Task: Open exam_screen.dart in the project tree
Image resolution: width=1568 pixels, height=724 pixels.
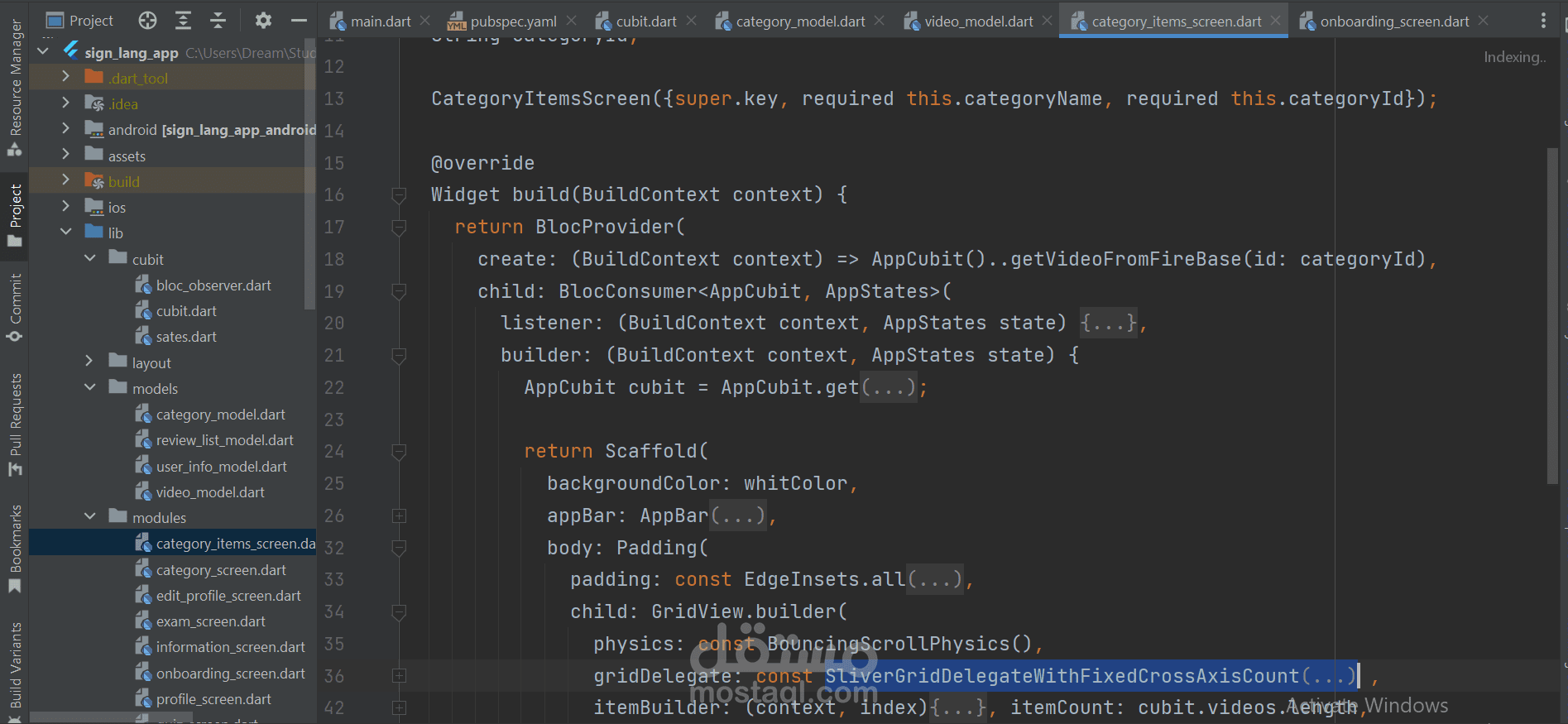Action: [x=211, y=621]
